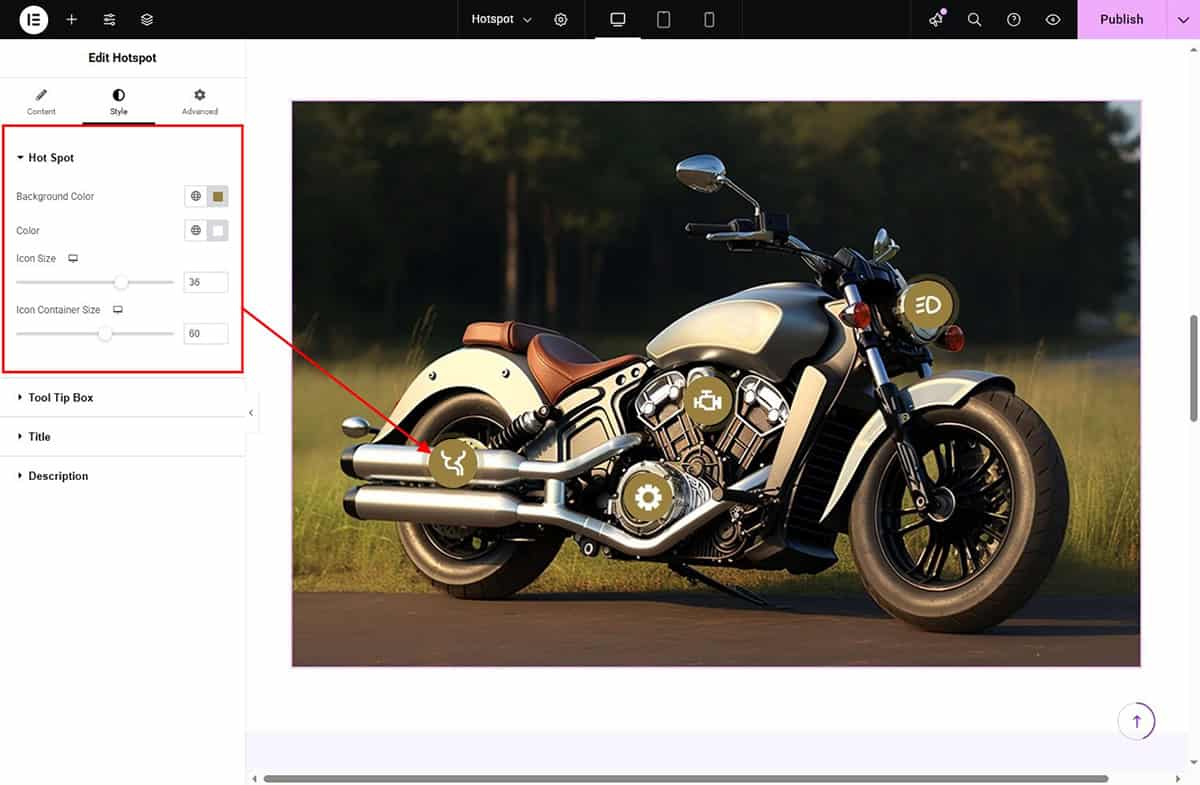
Task: Collapse the editor side panel
Action: [x=251, y=413]
